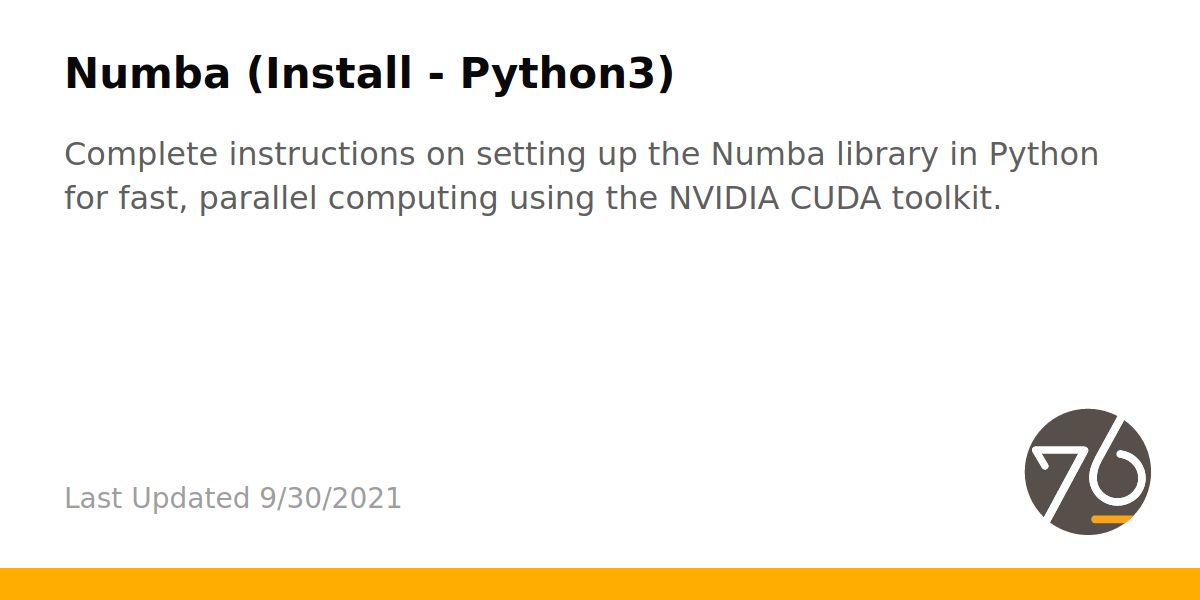This screenshot has width=1200, height=600.
Task: Click the orange bar at the bottom
Action: (x=600, y=584)
